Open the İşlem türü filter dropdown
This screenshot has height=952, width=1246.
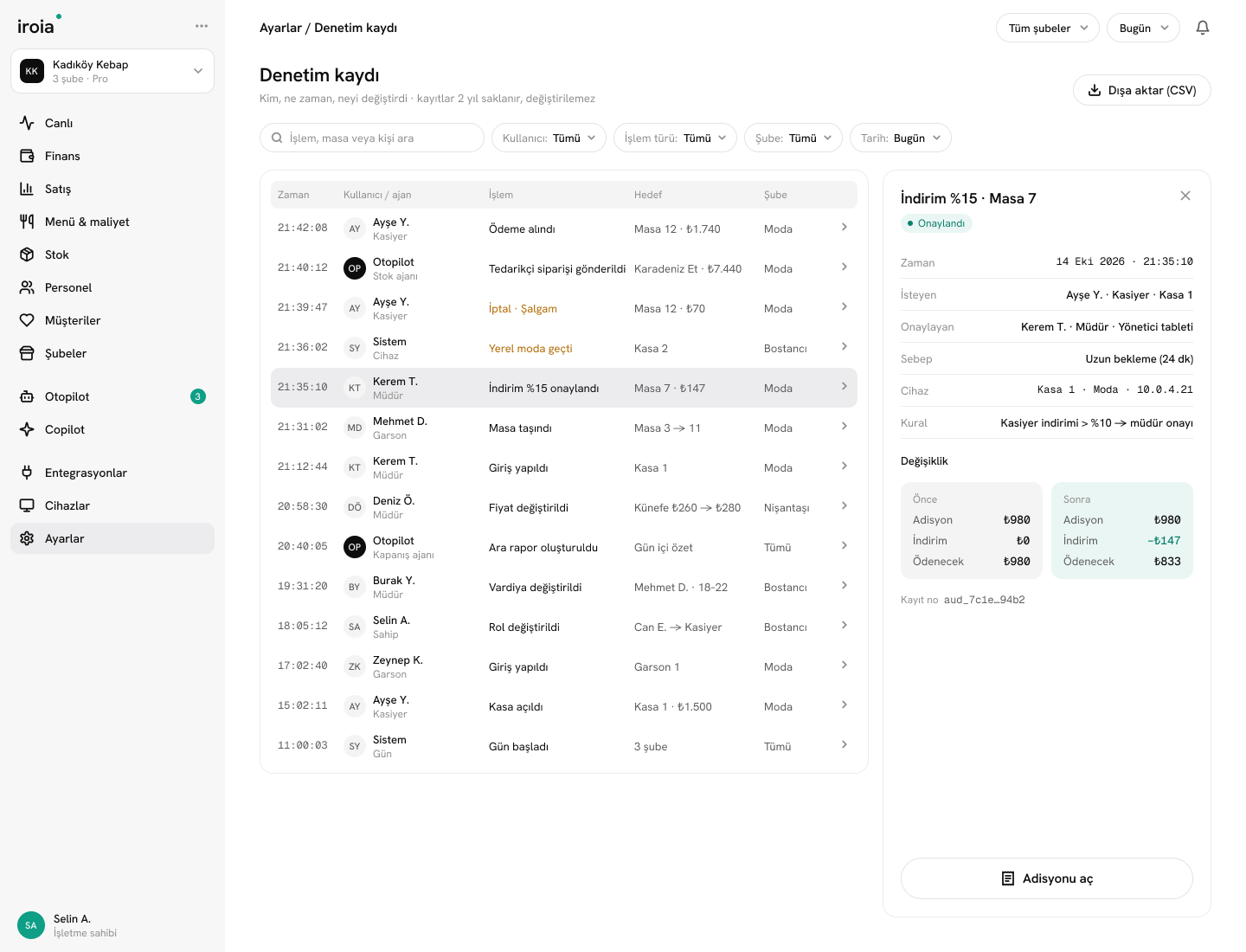(675, 138)
